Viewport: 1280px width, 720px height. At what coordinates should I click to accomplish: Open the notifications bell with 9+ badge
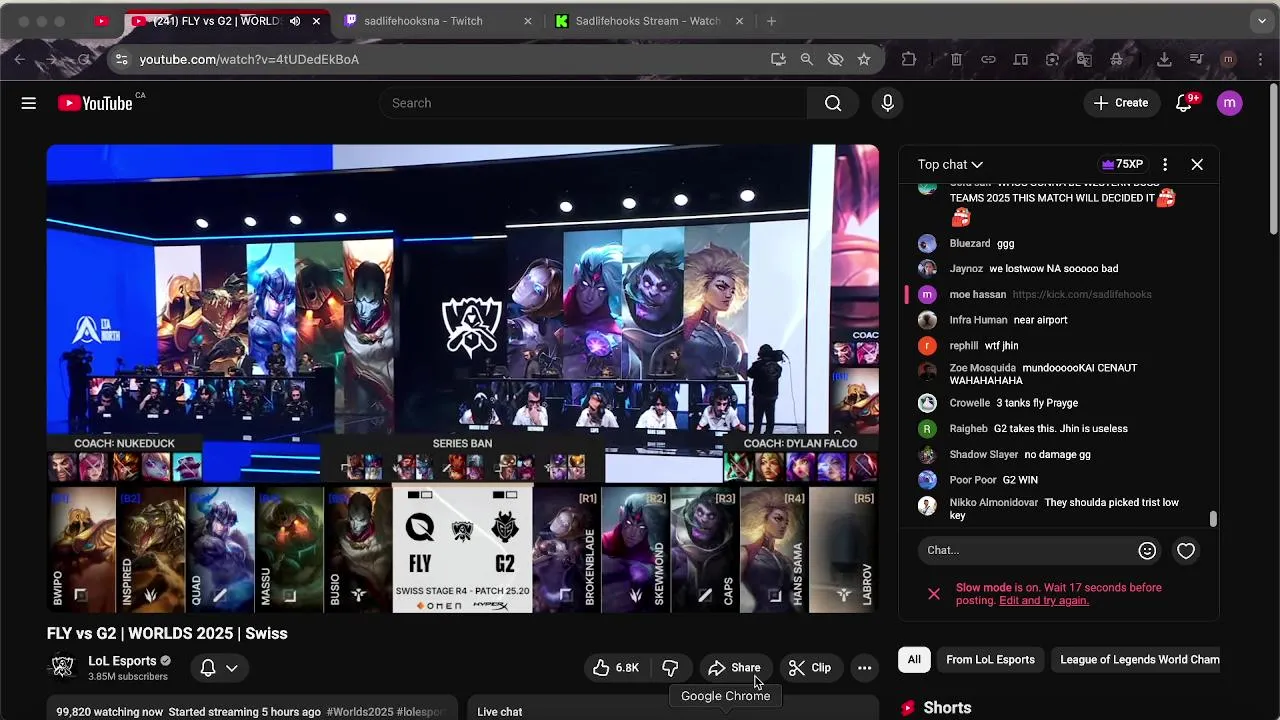[x=1185, y=103]
